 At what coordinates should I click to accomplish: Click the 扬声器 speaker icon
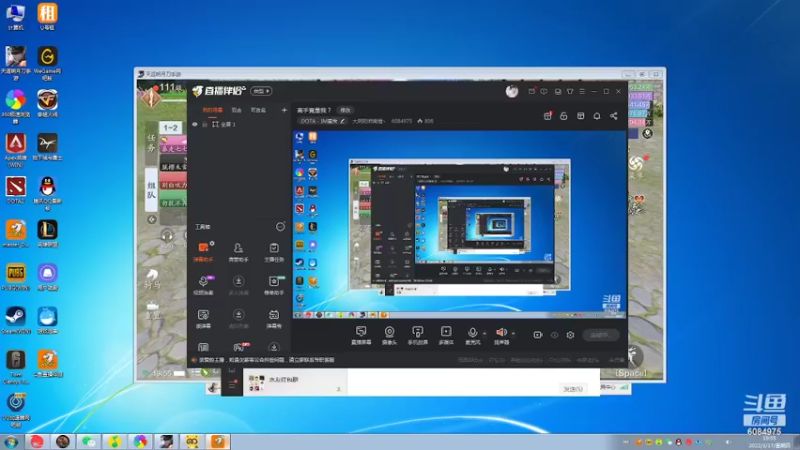click(502, 335)
